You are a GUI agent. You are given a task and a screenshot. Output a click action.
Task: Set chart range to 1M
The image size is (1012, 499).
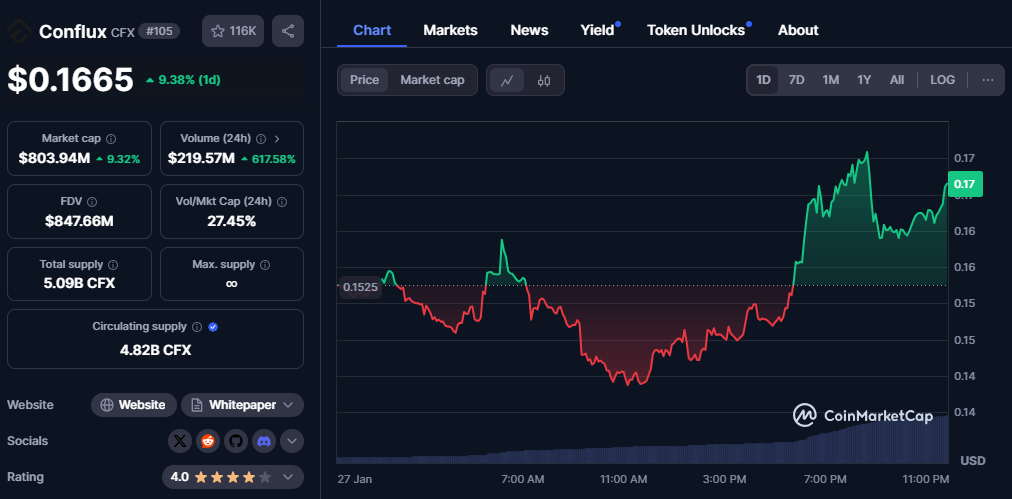[x=831, y=80]
